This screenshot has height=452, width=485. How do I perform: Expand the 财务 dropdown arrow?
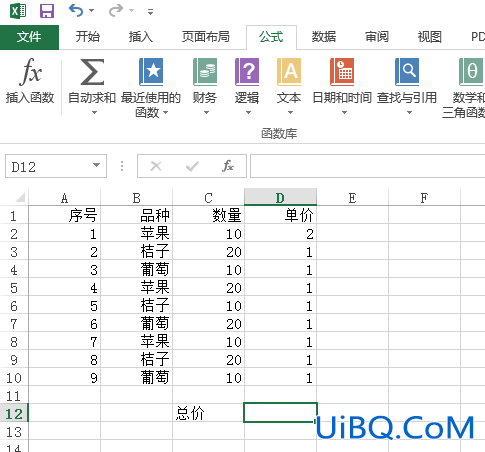pyautogui.click(x=206, y=113)
